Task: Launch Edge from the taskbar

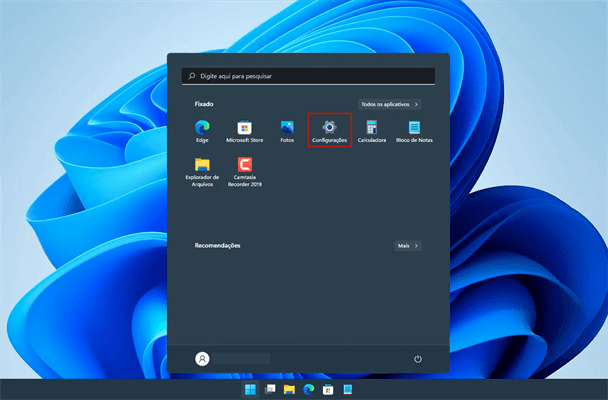Action: 309,389
